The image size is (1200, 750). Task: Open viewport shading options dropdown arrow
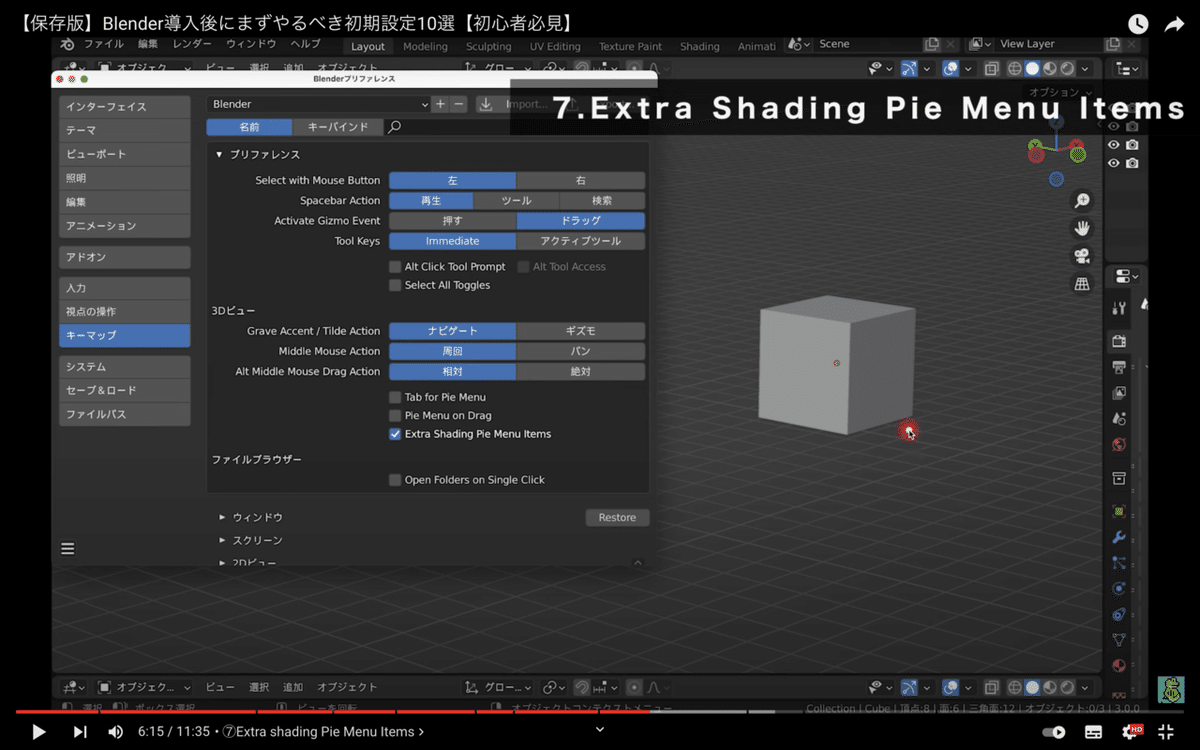point(1086,69)
